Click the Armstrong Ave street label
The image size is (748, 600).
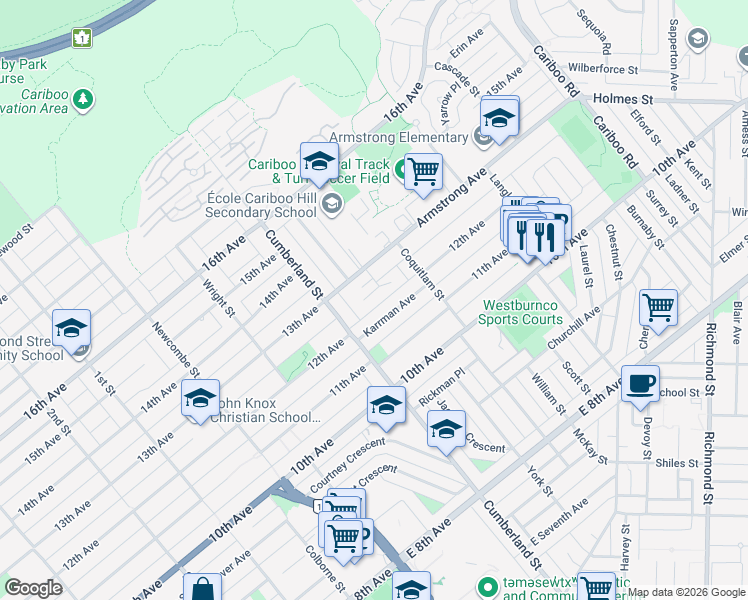tap(451, 198)
